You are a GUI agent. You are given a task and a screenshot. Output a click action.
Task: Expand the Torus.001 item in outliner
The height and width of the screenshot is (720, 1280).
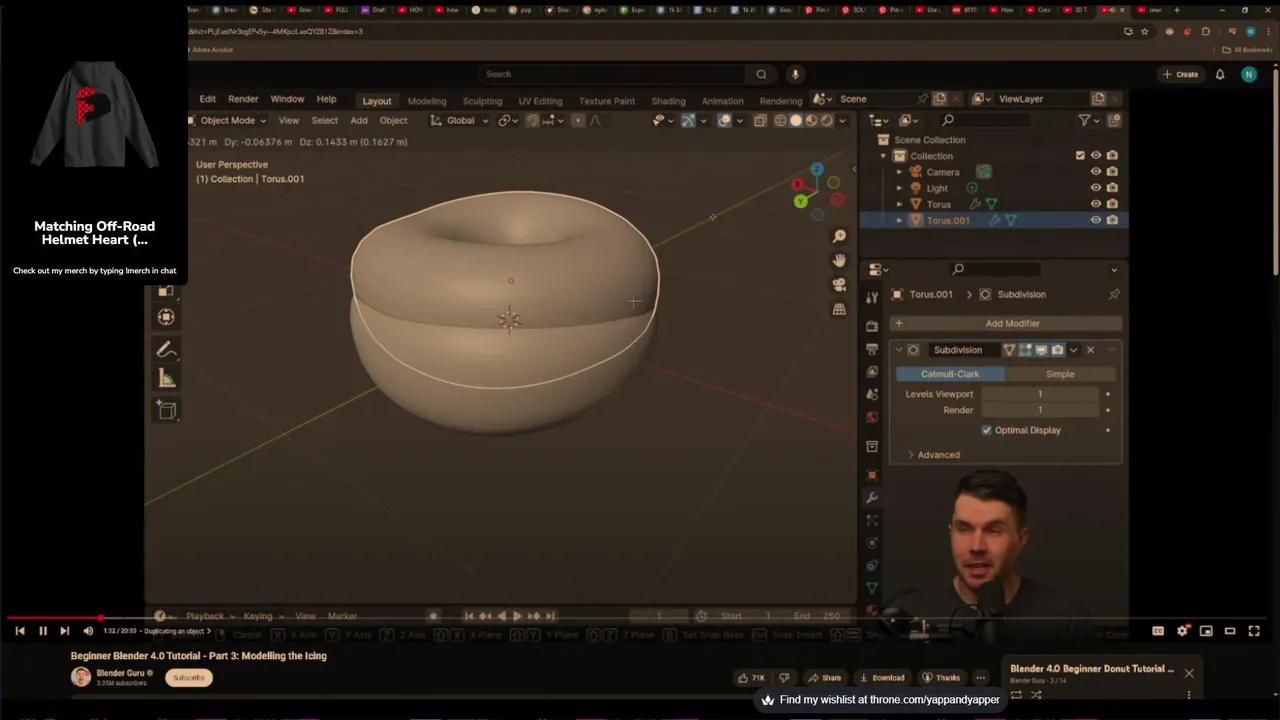tap(899, 220)
